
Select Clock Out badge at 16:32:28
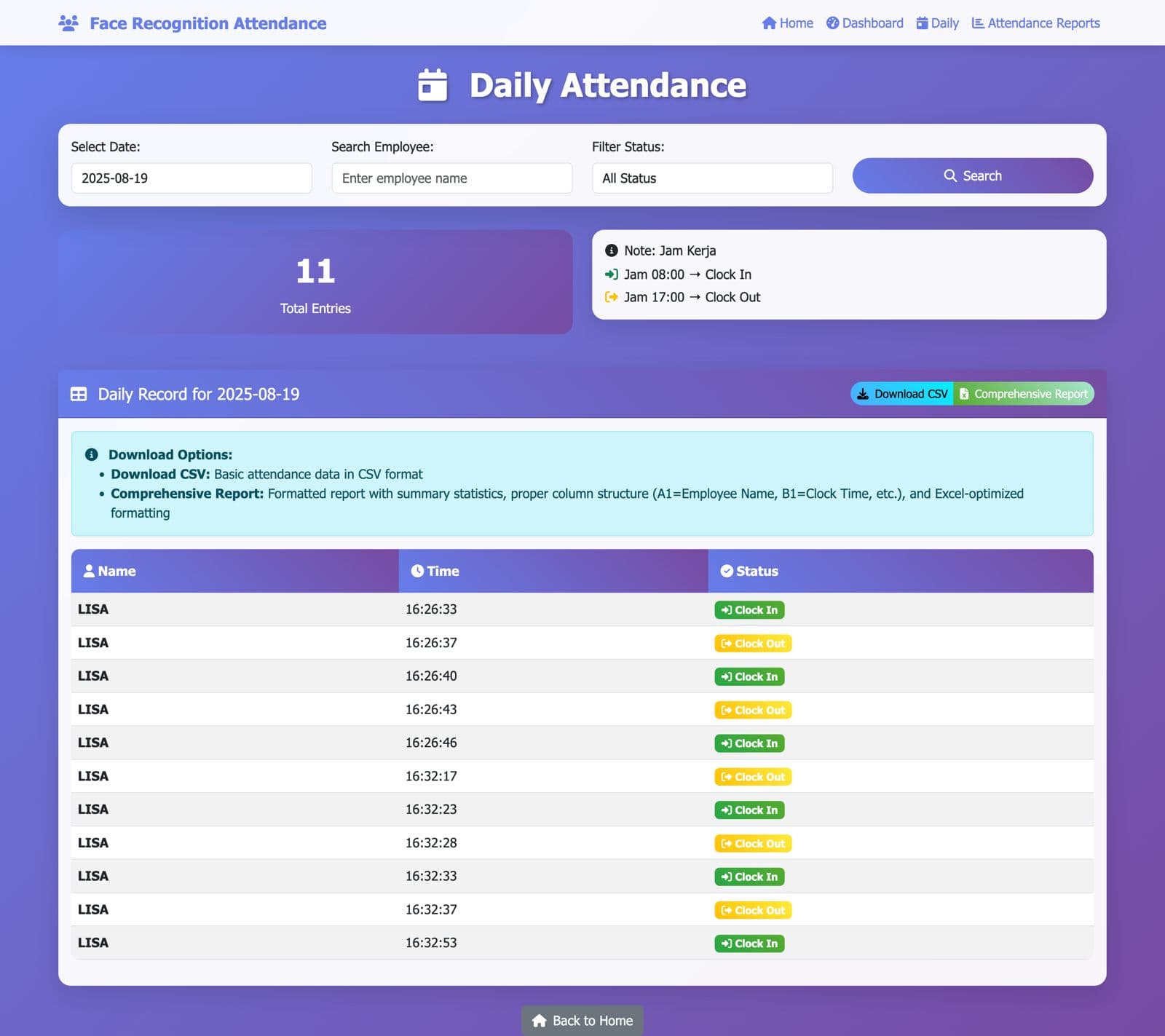753,843
